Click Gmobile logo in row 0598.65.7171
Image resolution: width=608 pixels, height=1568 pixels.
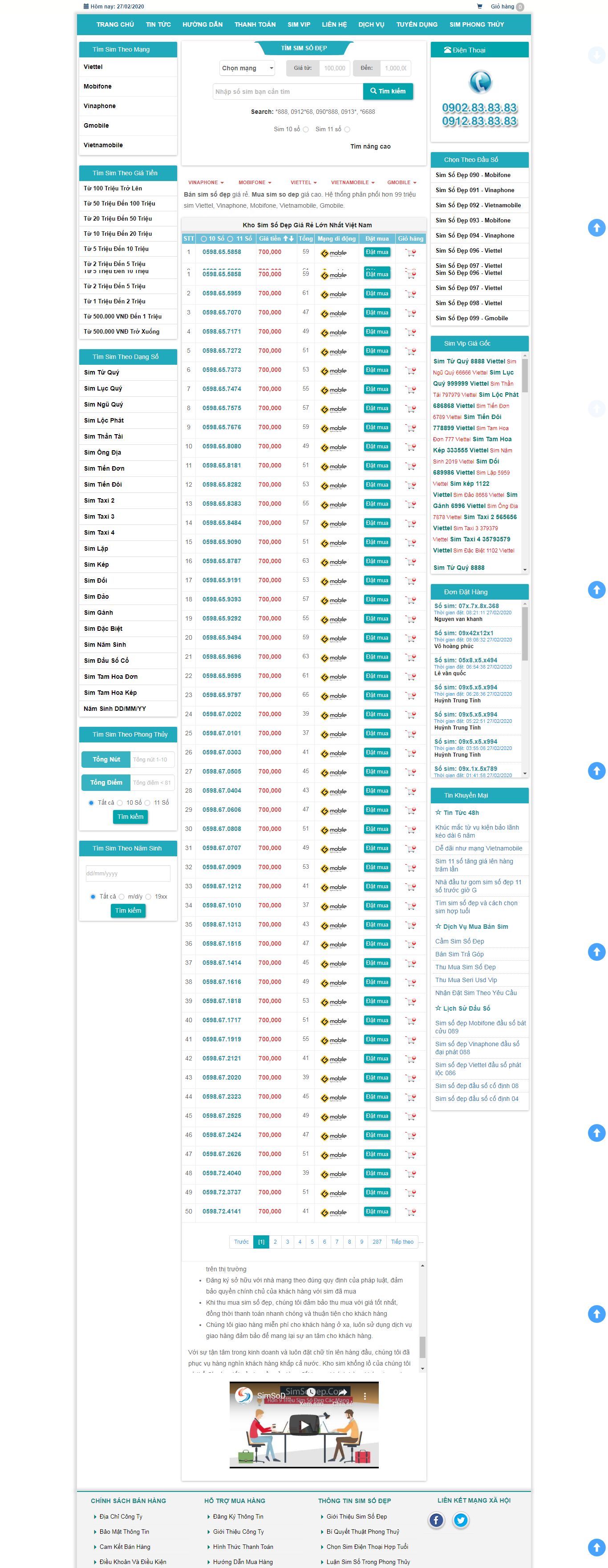(334, 332)
